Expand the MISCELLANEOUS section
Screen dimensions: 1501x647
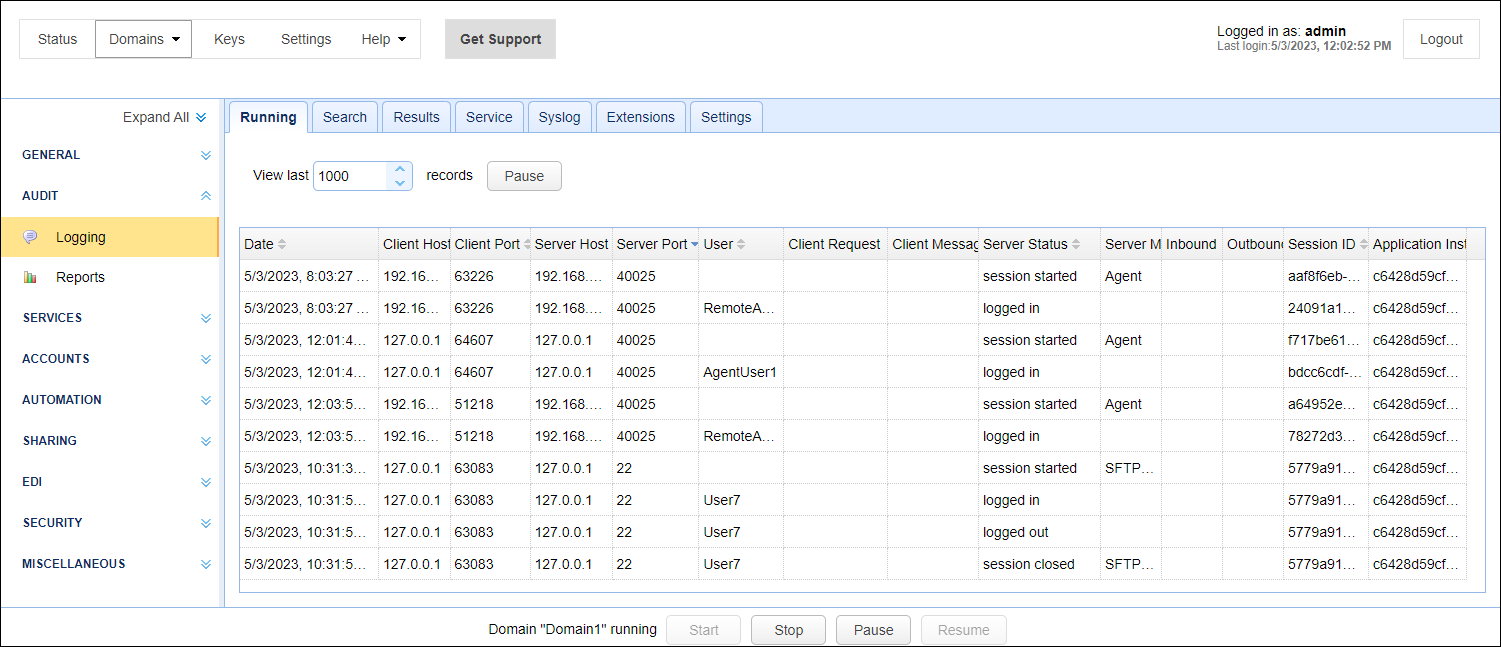(206, 564)
